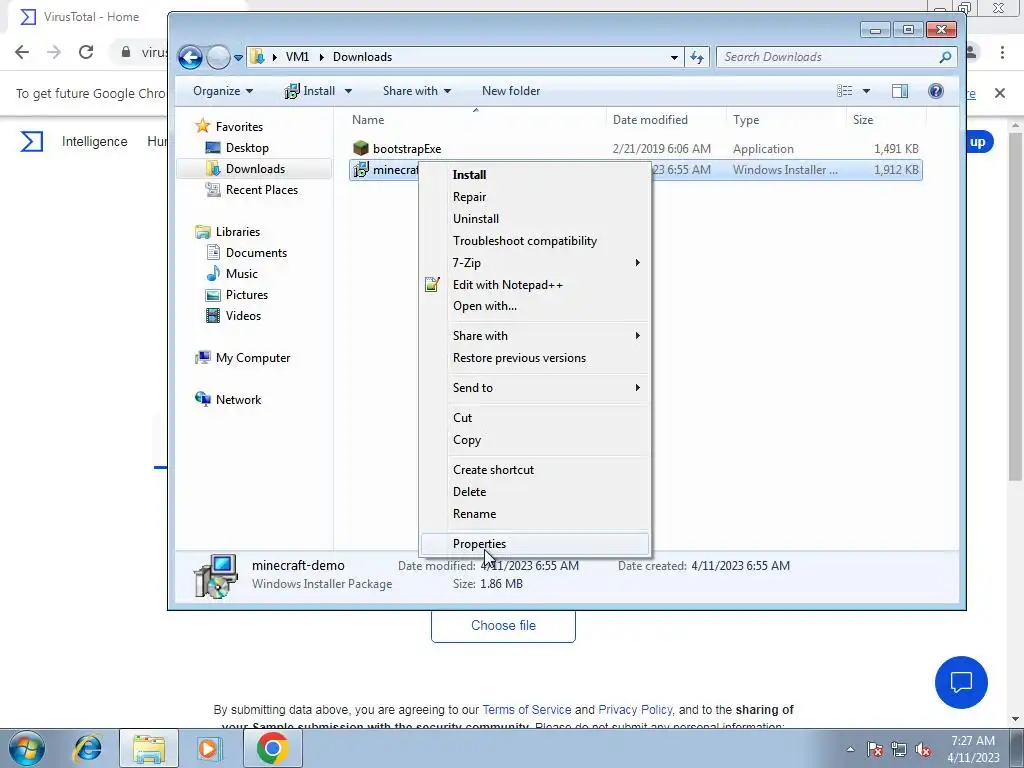Change view using the view icon
This screenshot has height=768, width=1024.
844,91
